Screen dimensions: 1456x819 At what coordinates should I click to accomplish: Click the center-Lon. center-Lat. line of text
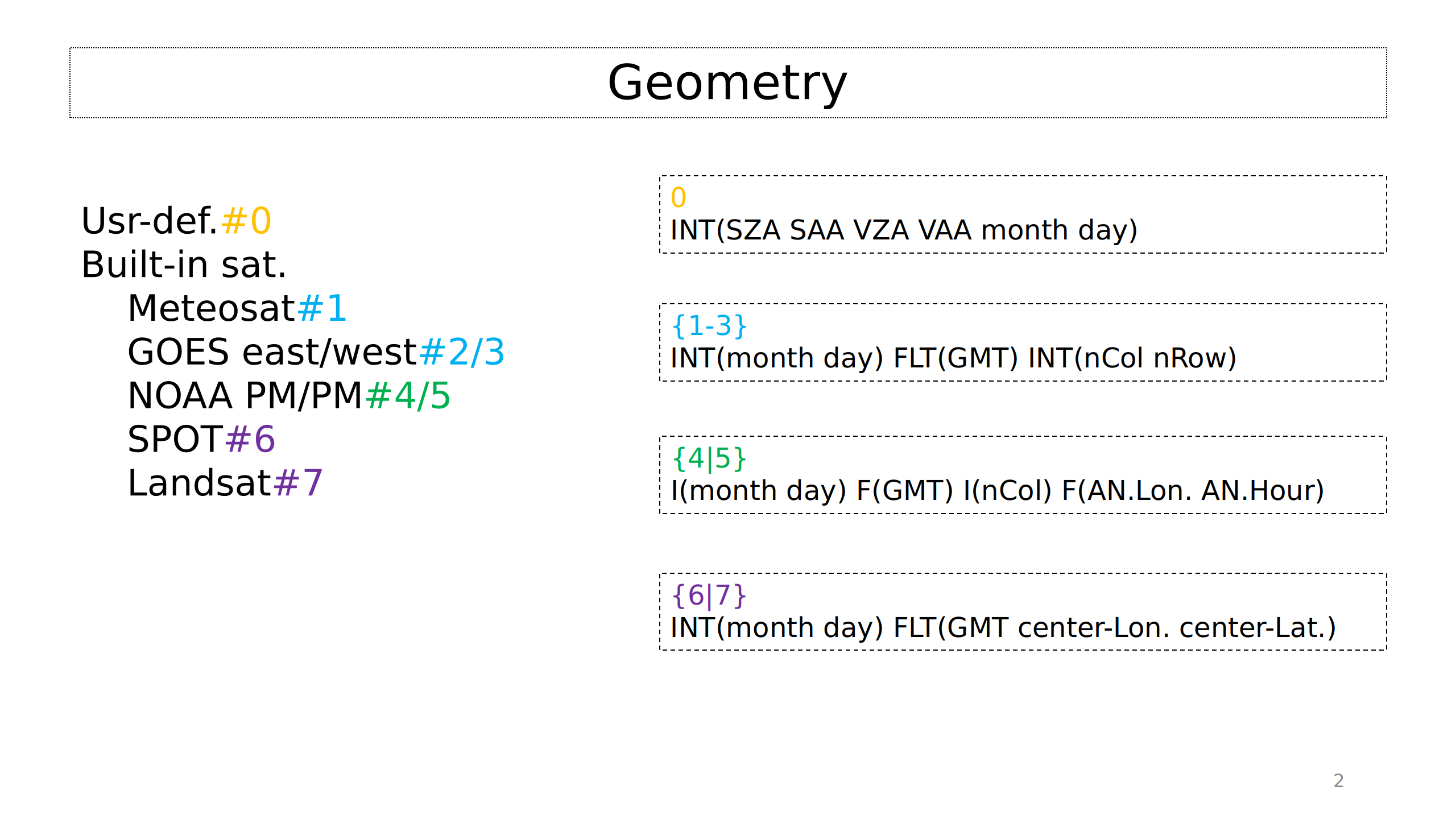(1176, 628)
